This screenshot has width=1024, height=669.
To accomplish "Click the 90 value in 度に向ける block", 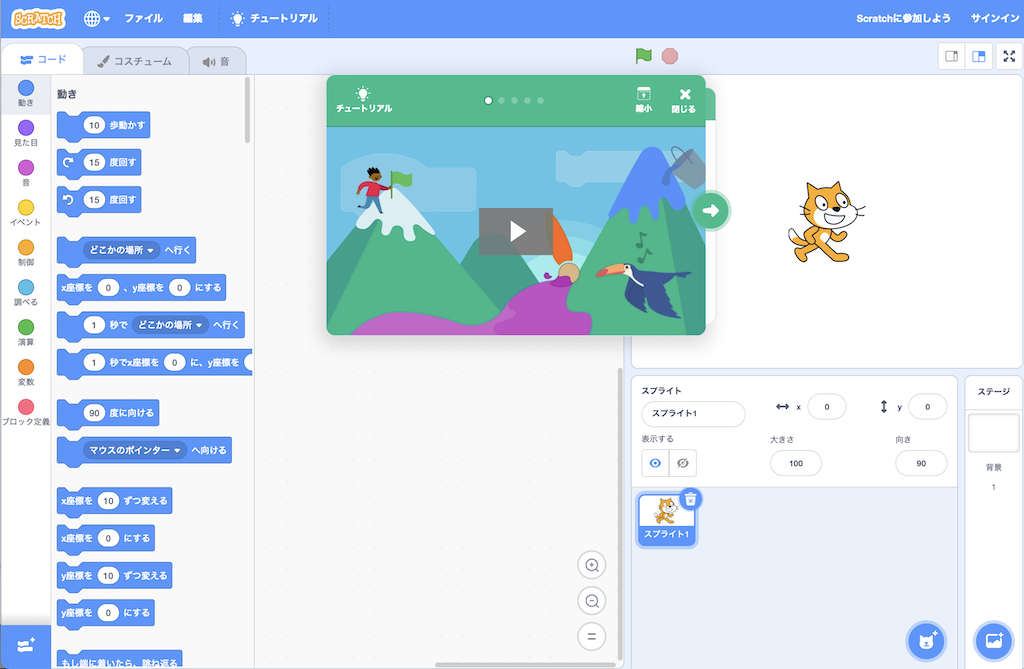I will pos(94,413).
